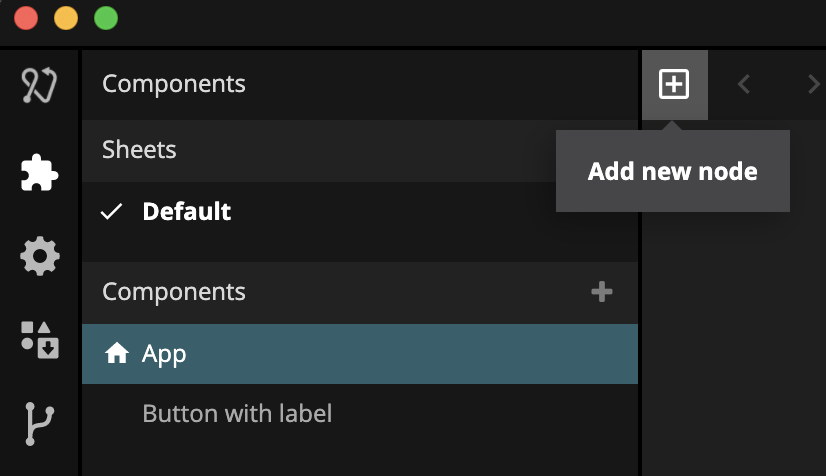Image resolution: width=826 pixels, height=476 pixels.
Task: Click the Noodl logo icon
Action: (39, 85)
